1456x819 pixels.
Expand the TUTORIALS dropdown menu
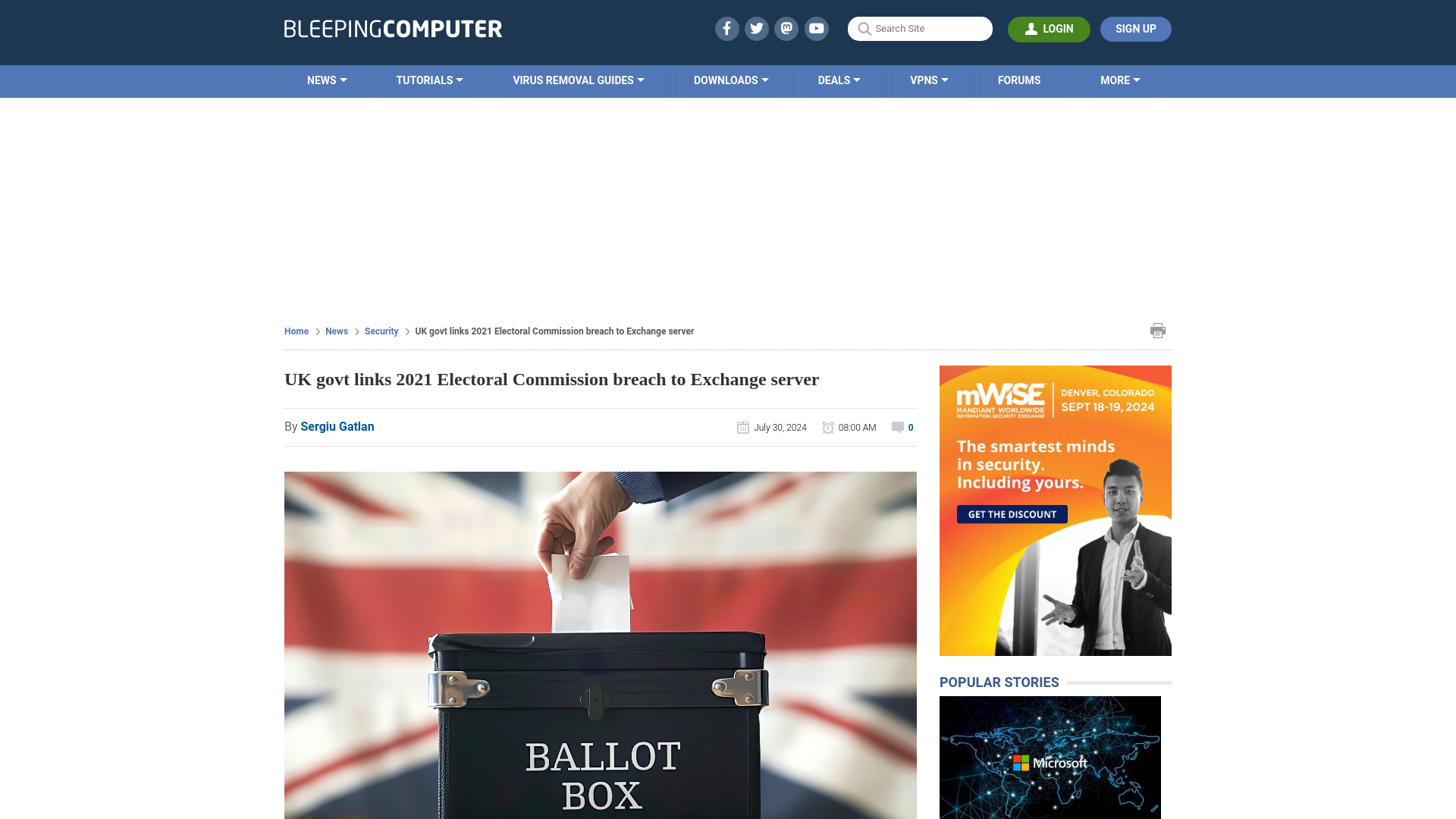pos(428,80)
